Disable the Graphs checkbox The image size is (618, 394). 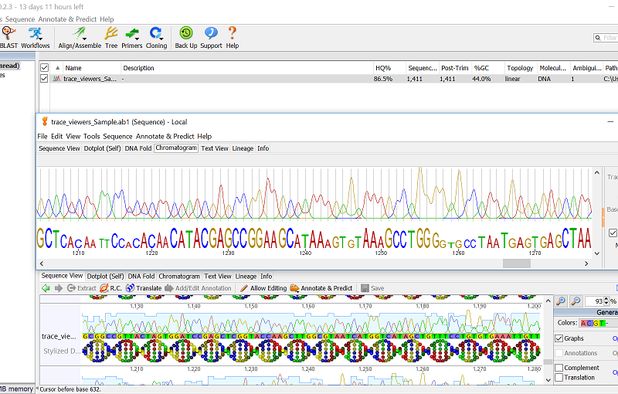[x=558, y=338]
